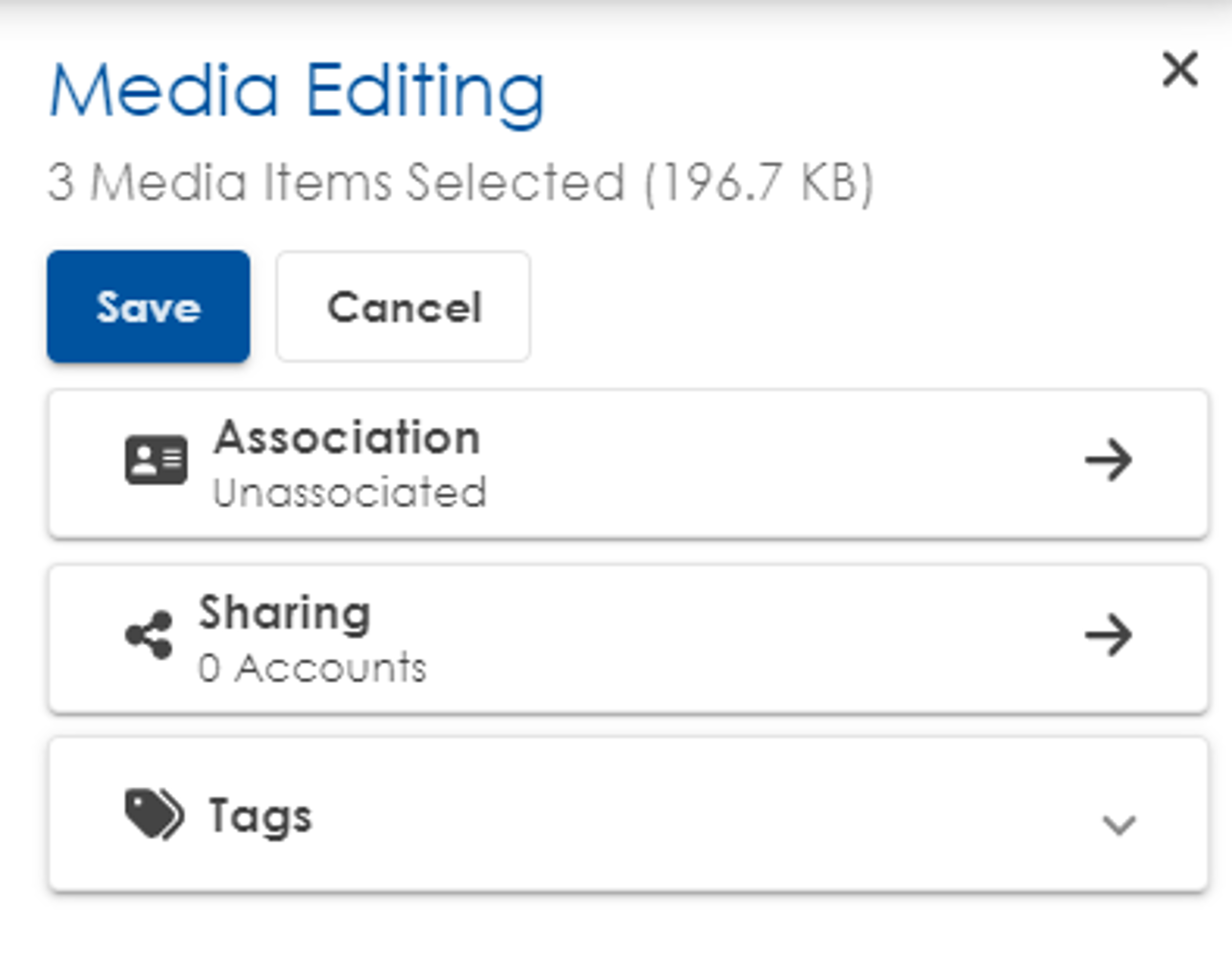The height and width of the screenshot is (966, 1232).
Task: Cancel the media edits
Action: 403,307
